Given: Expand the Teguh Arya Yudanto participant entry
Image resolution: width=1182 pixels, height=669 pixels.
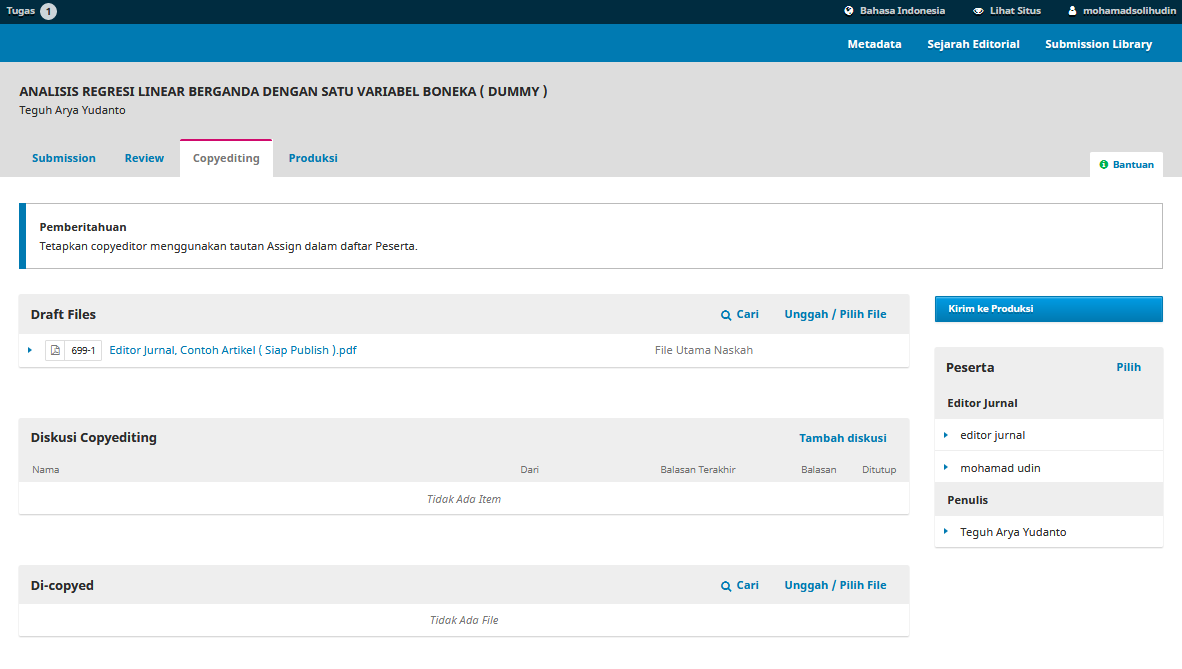Looking at the screenshot, I should point(946,531).
